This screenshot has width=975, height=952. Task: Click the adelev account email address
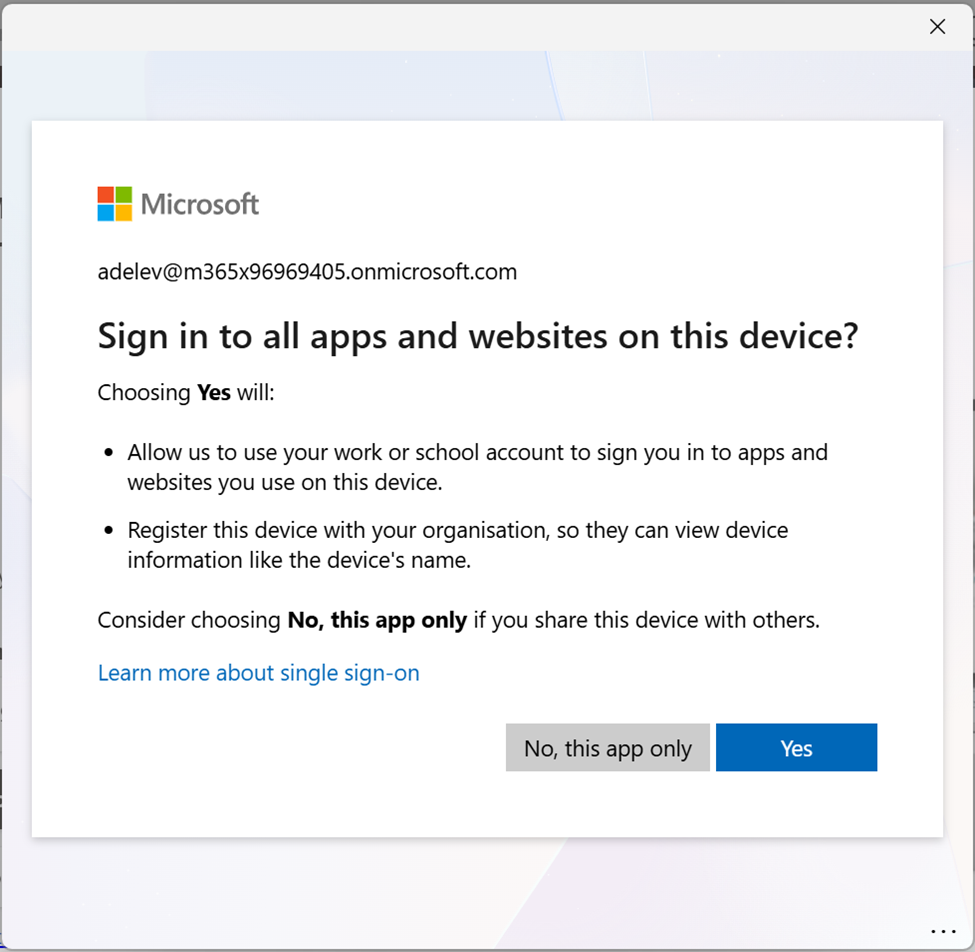click(x=306, y=271)
